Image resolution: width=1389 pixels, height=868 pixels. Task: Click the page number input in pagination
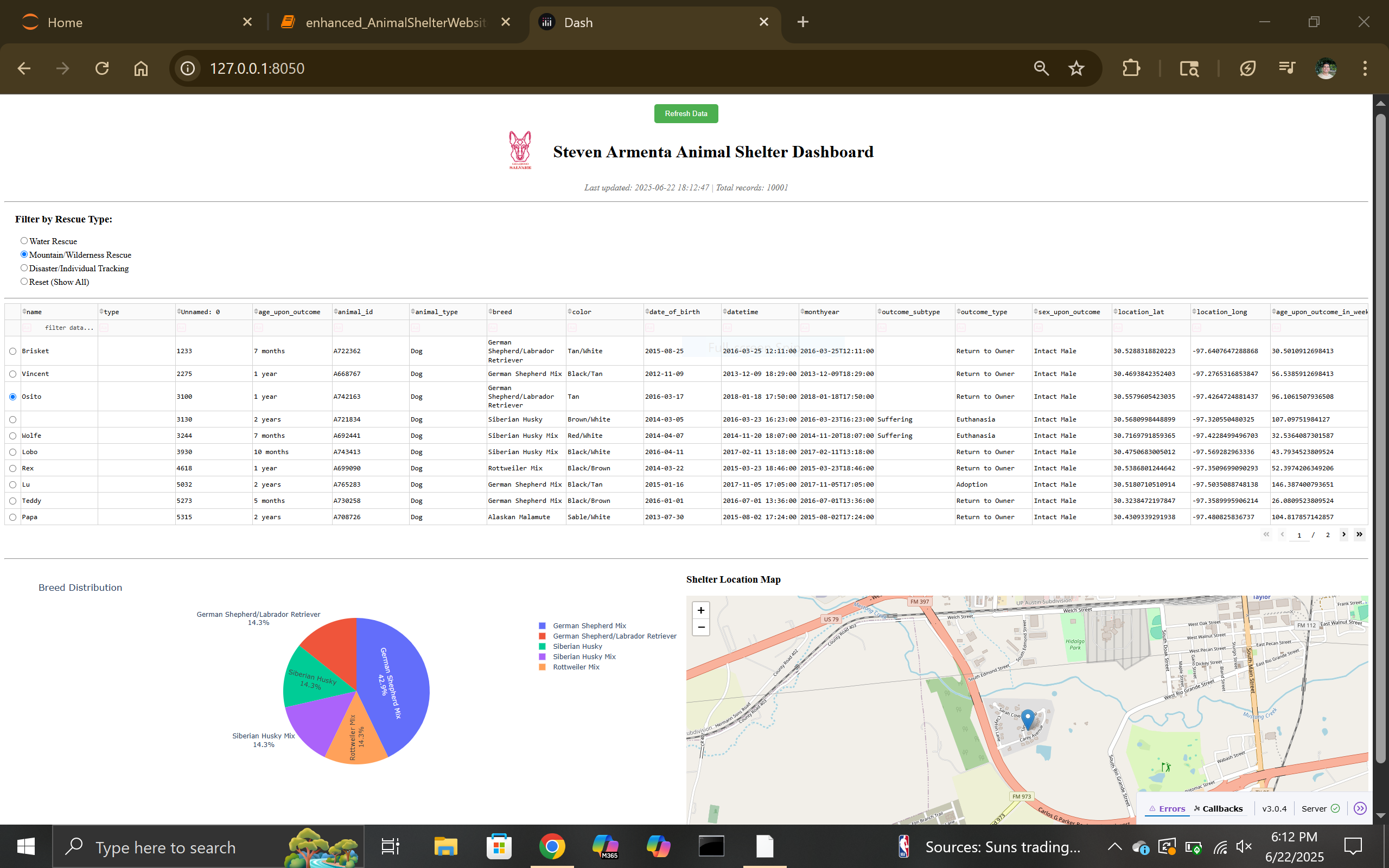pyautogui.click(x=1299, y=535)
